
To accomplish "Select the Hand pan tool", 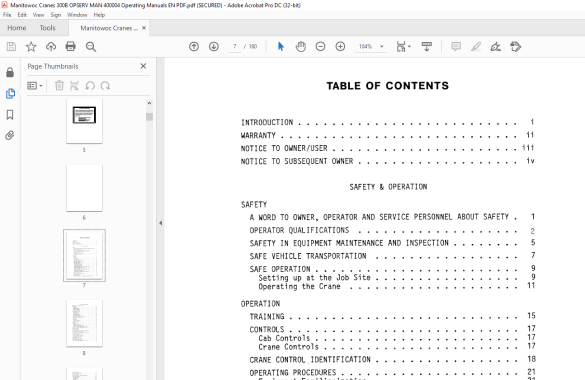I will coord(301,47).
